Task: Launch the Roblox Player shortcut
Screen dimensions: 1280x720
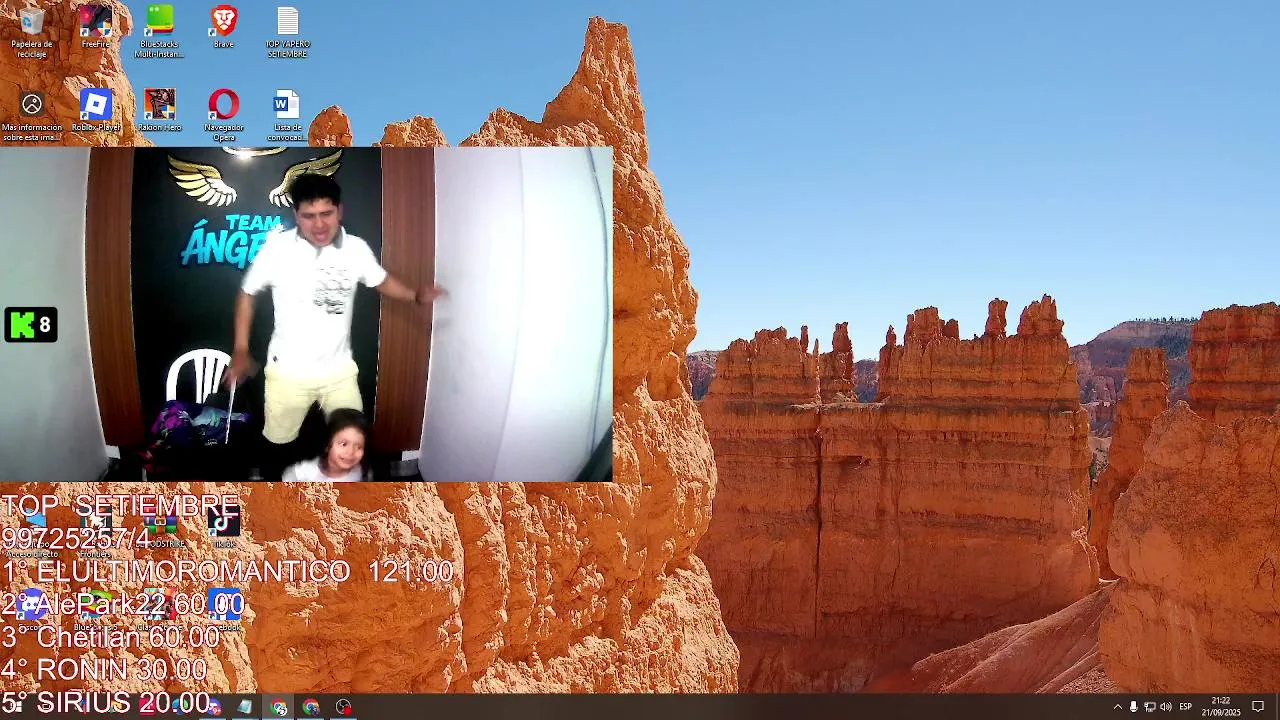Action: point(96,111)
